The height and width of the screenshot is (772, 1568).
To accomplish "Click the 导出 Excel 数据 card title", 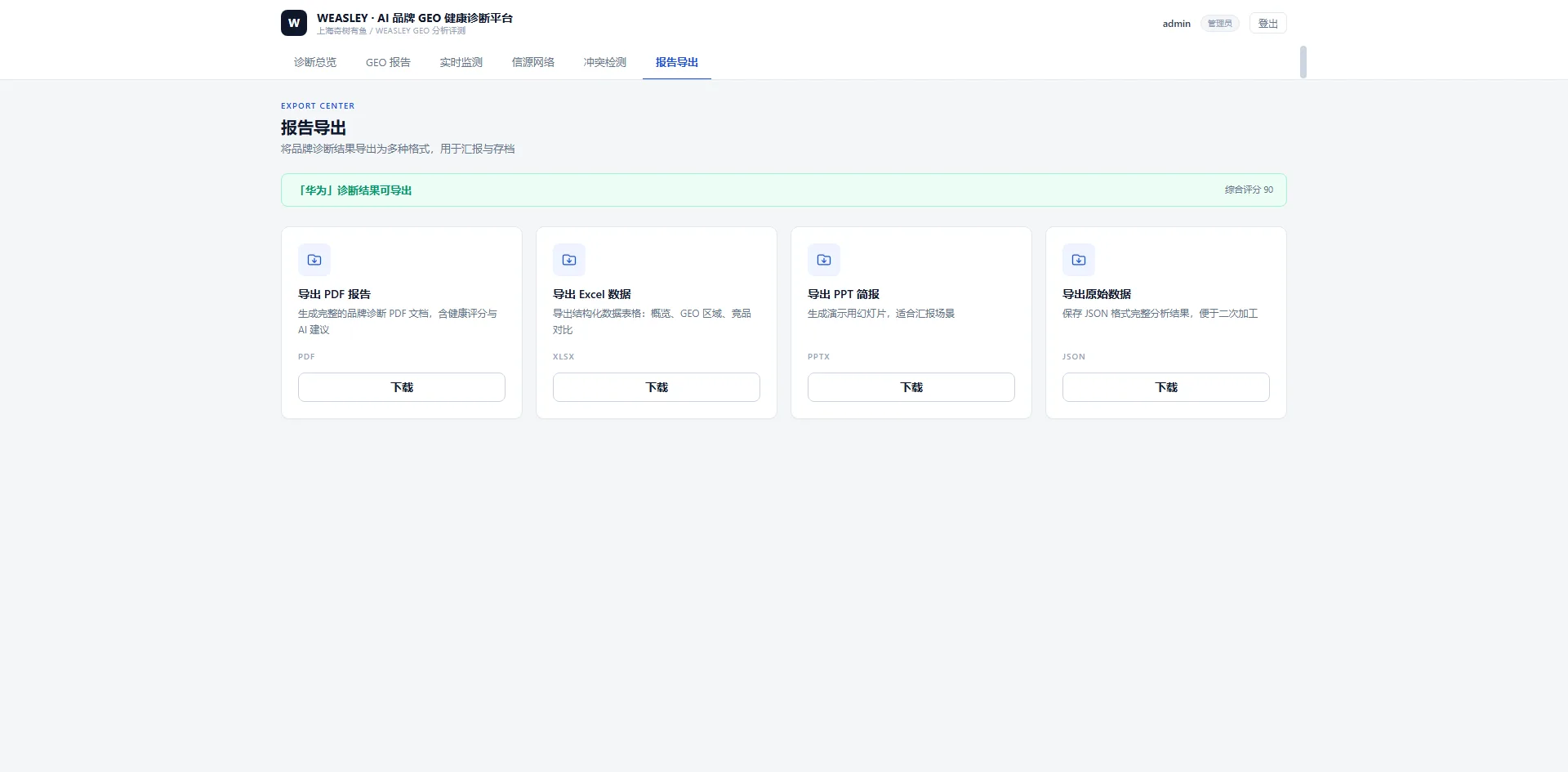I will click(592, 294).
